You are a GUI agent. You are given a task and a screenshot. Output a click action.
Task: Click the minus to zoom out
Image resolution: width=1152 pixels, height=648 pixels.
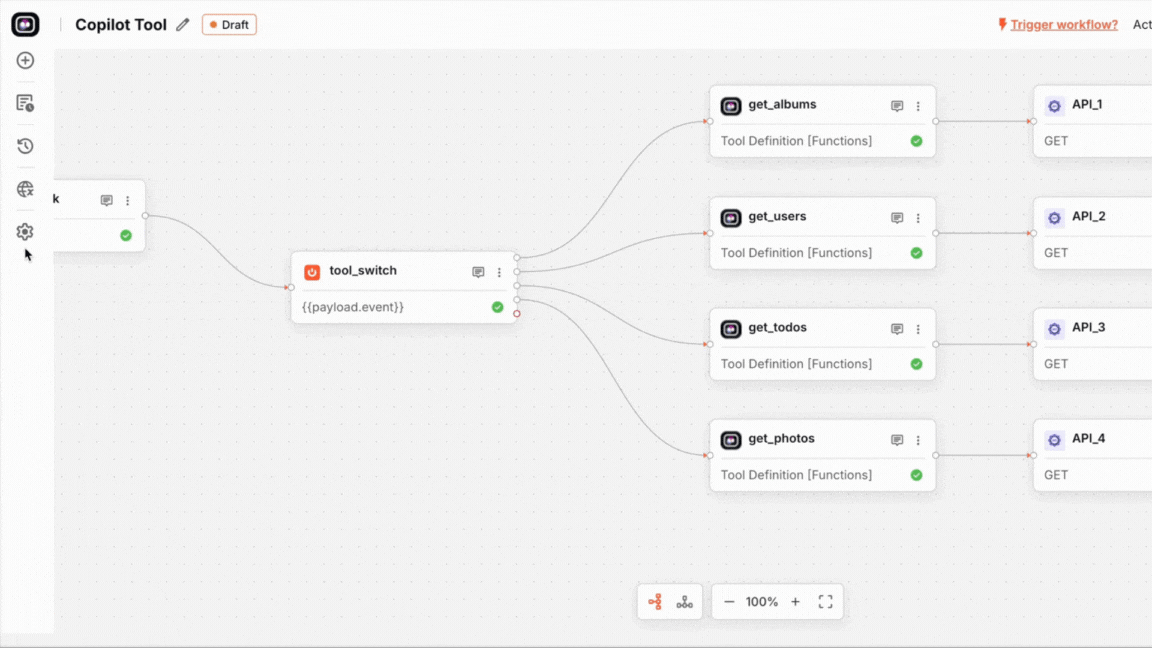729,601
